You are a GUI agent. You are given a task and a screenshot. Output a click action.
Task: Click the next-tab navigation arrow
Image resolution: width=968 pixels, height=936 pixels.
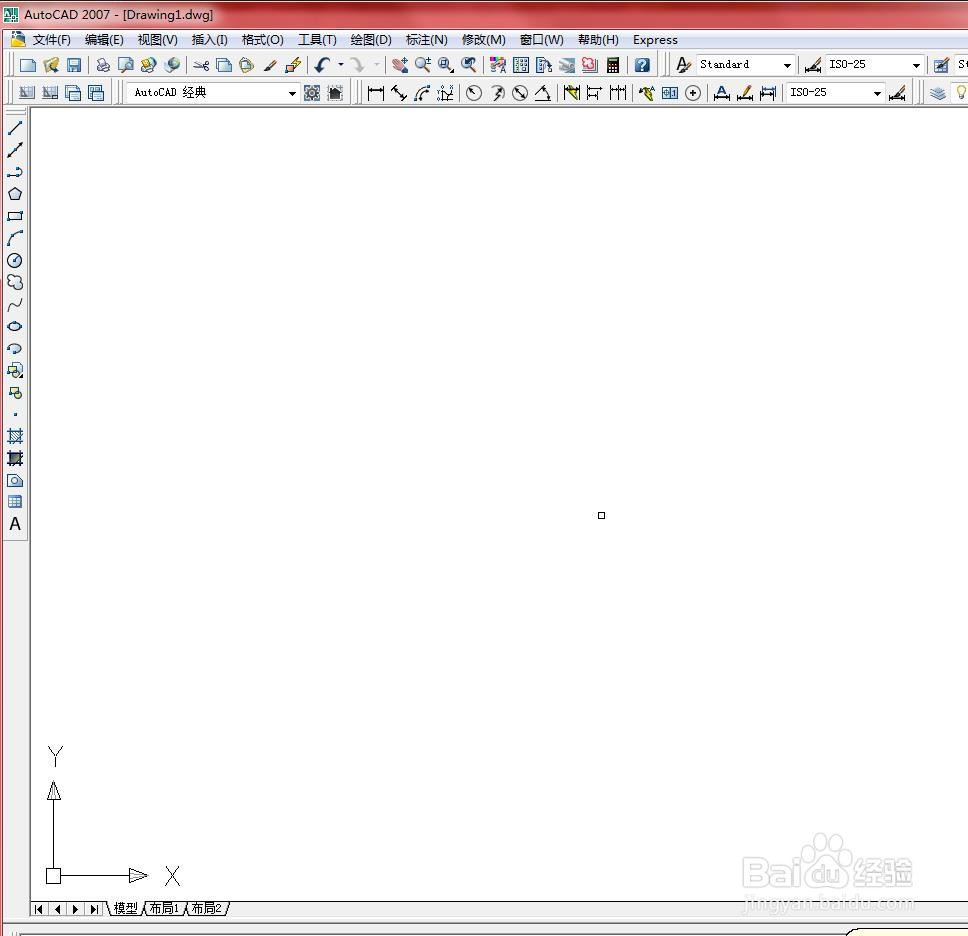(x=75, y=909)
